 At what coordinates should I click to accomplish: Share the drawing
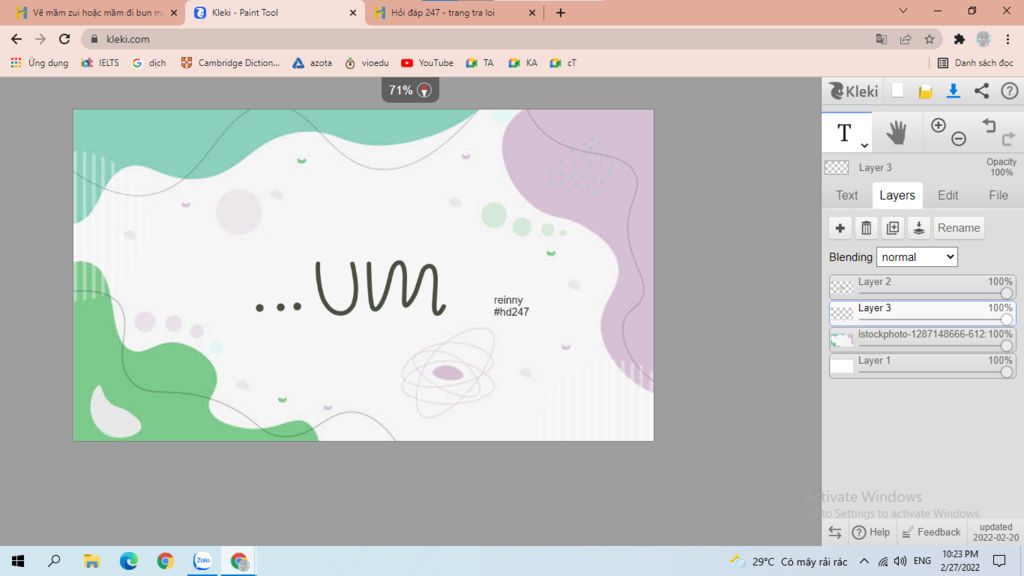point(982,91)
